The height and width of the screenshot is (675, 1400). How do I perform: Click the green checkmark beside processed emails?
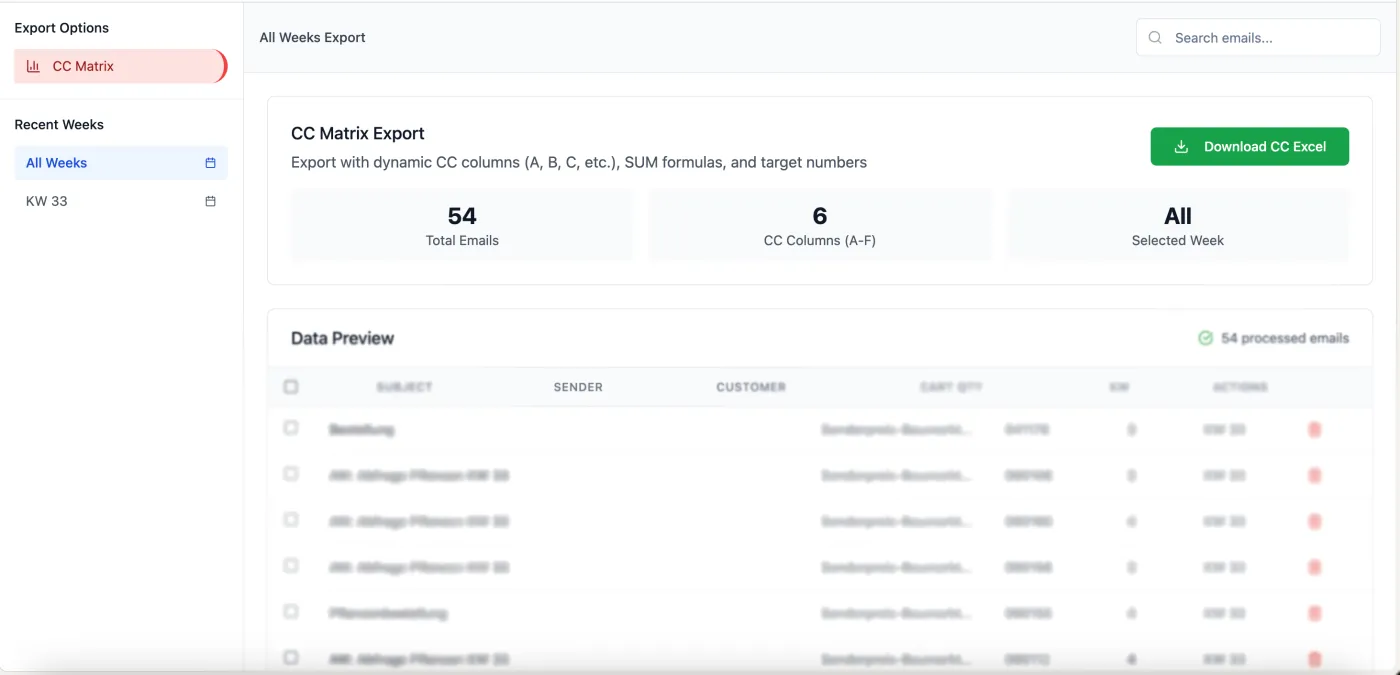(1205, 338)
